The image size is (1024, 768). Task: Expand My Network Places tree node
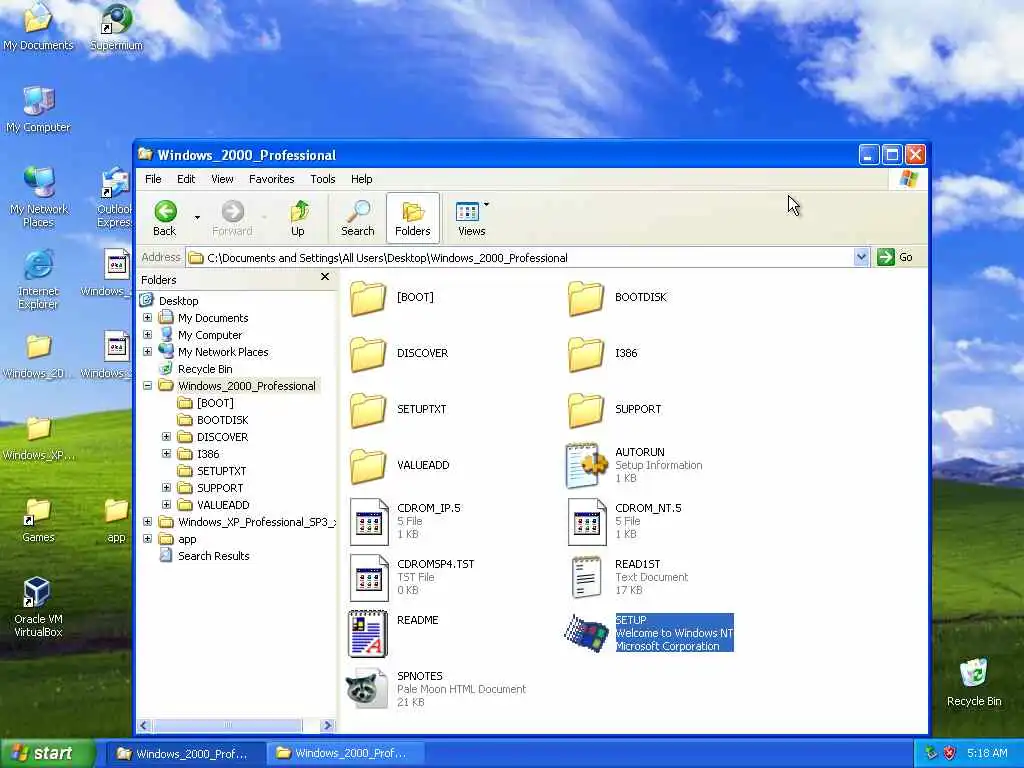[148, 351]
